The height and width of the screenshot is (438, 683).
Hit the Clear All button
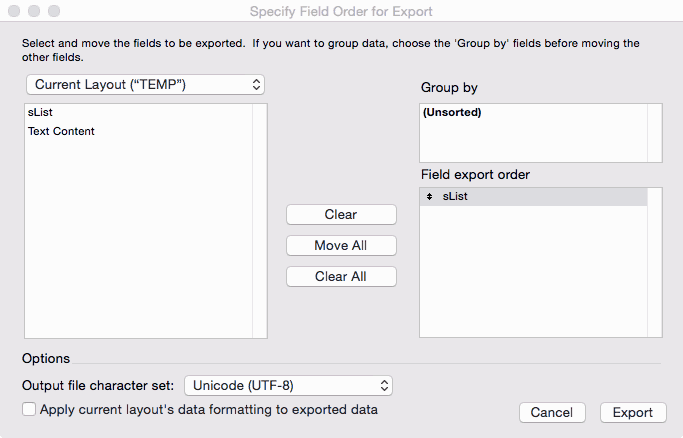[x=341, y=276]
